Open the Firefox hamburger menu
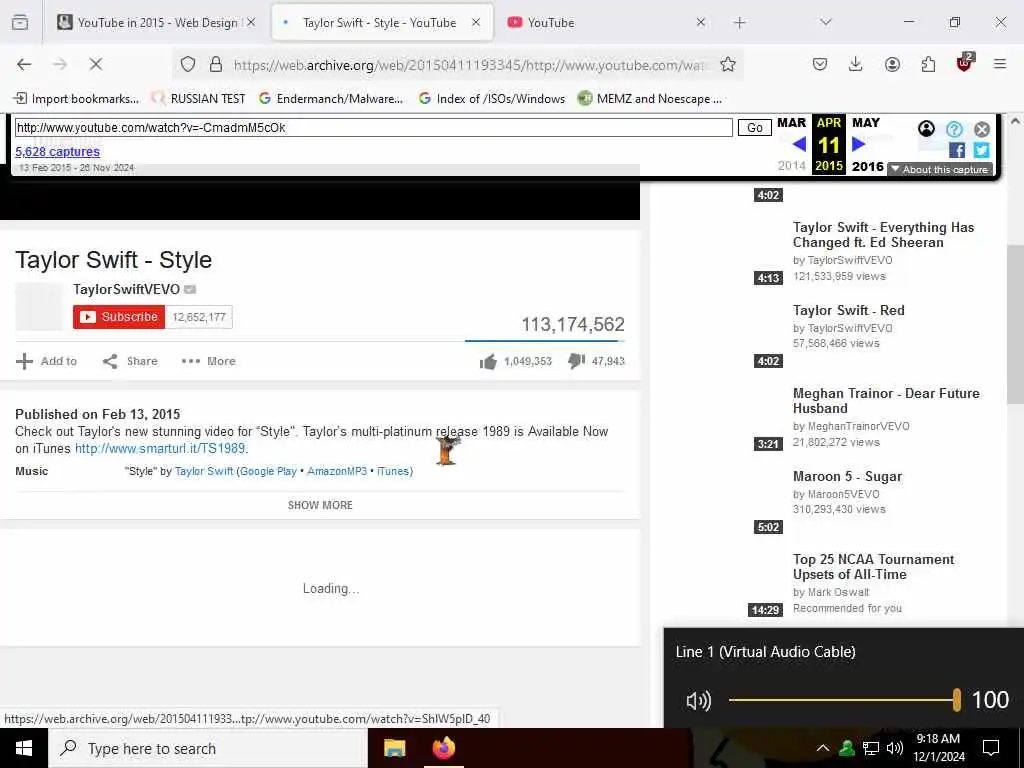 1000,64
